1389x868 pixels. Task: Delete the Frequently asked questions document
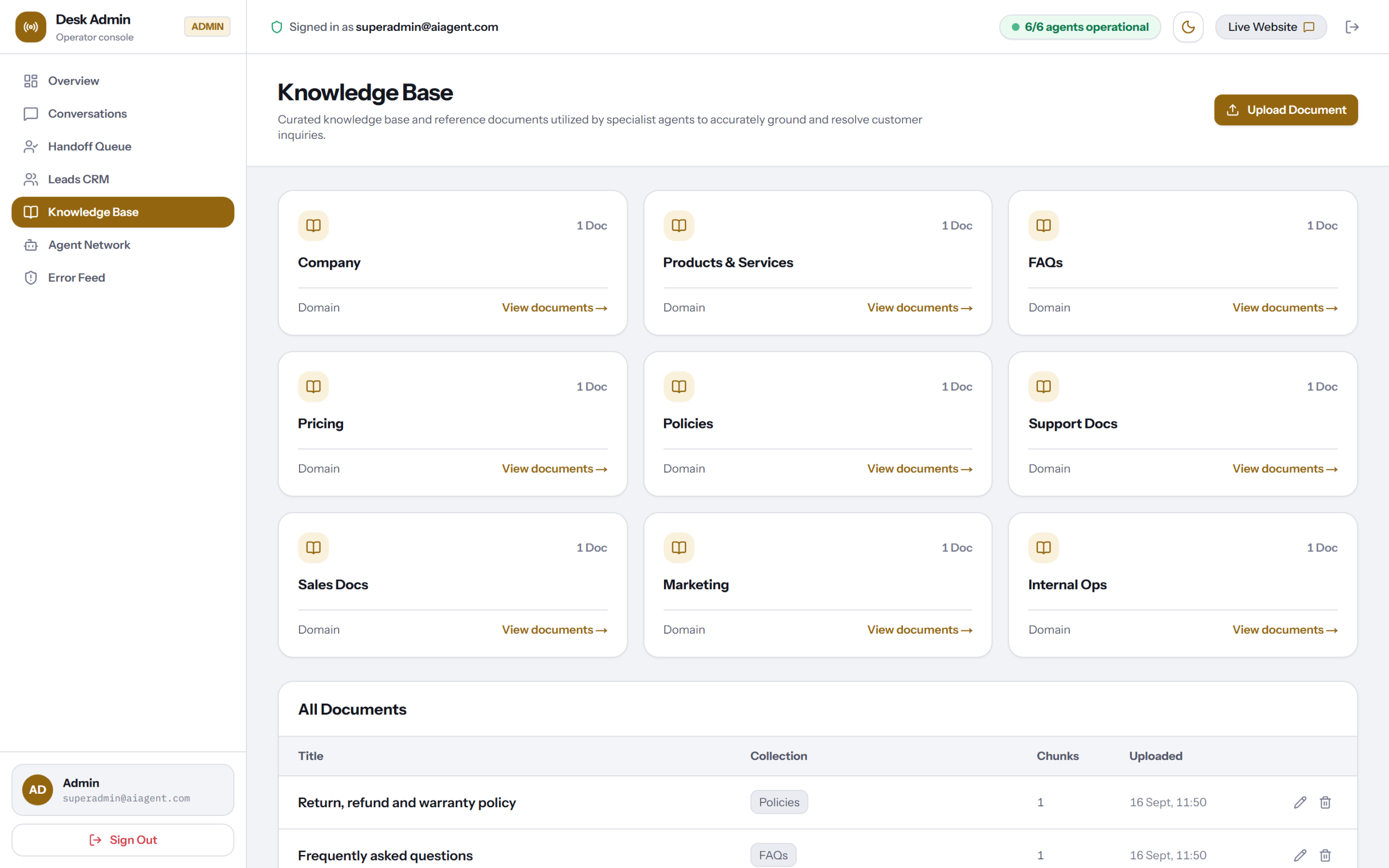tap(1326, 856)
